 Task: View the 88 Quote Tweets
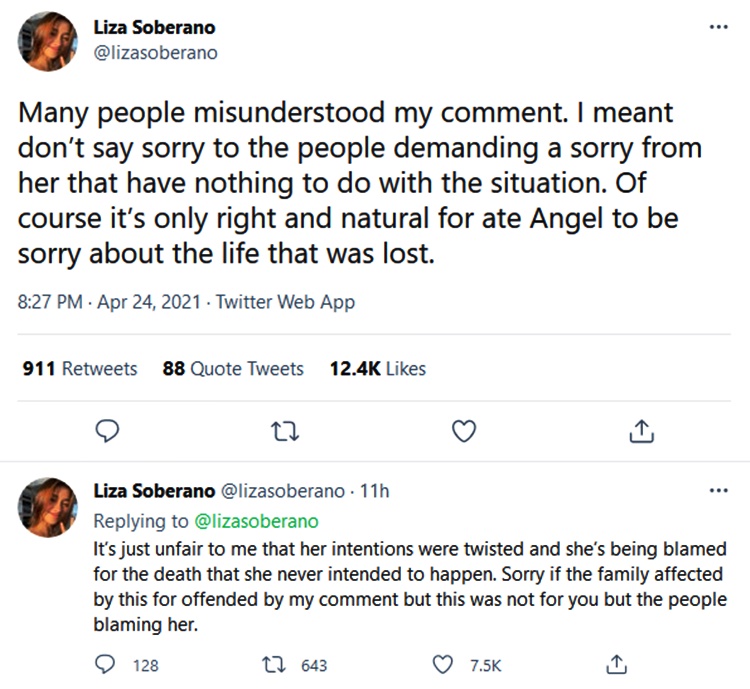[233, 369]
